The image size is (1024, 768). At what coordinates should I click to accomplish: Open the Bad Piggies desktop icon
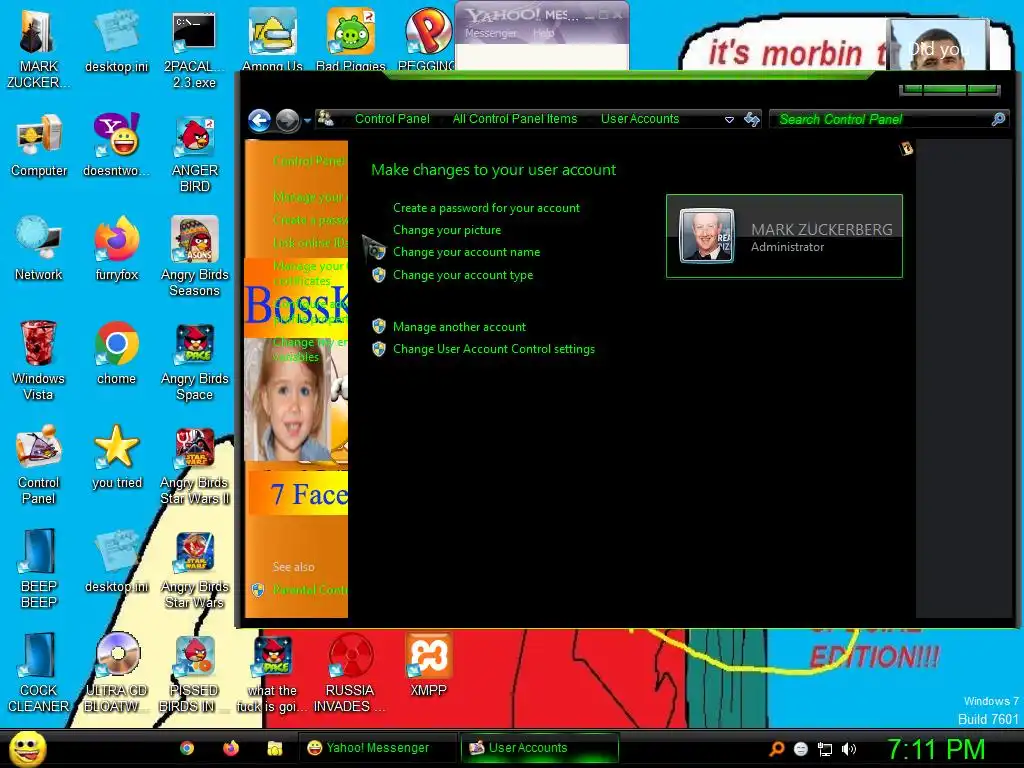tap(351, 39)
